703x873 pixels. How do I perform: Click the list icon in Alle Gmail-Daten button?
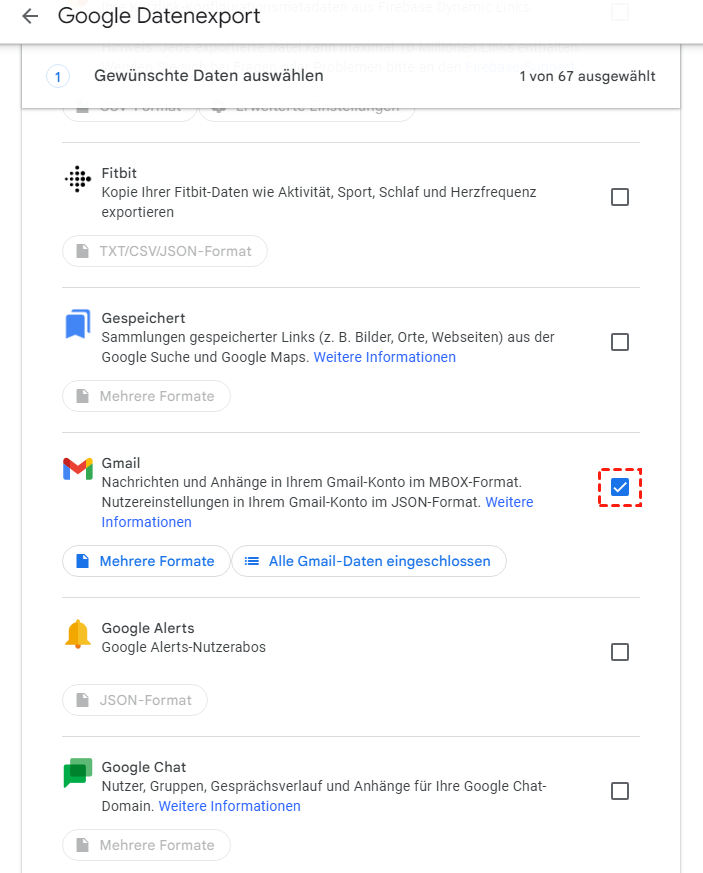[x=252, y=561]
